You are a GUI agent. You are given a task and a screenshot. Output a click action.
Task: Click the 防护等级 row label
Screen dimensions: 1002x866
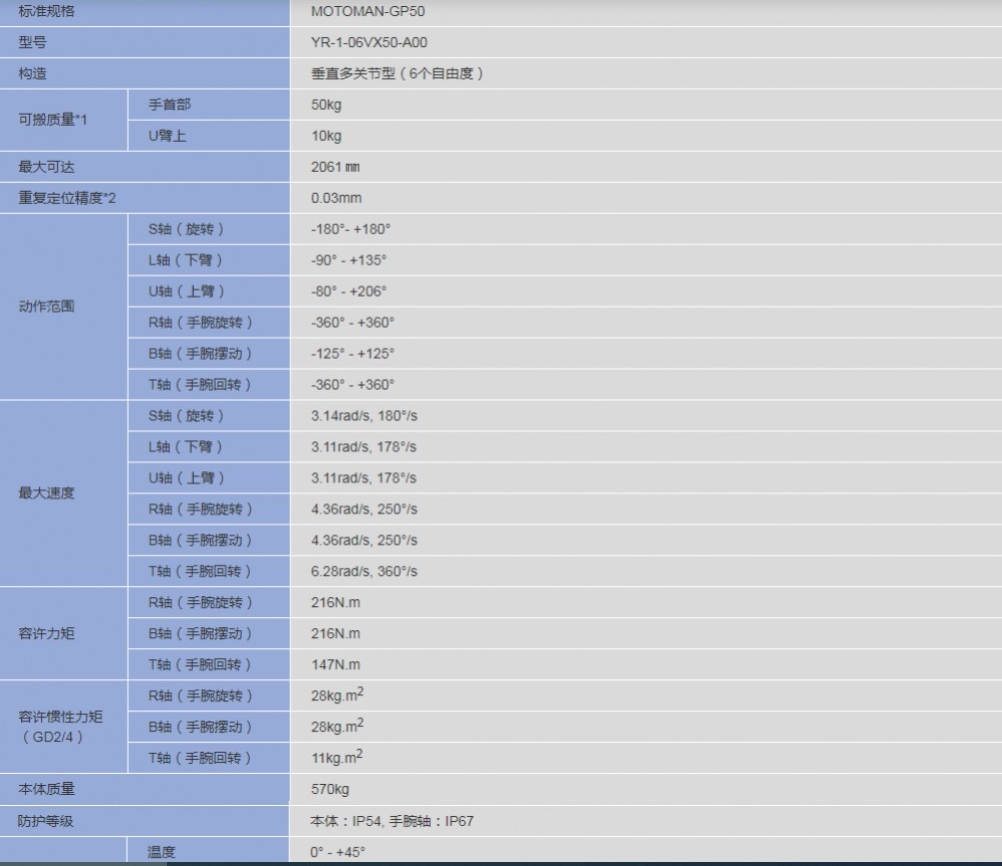(x=46, y=821)
